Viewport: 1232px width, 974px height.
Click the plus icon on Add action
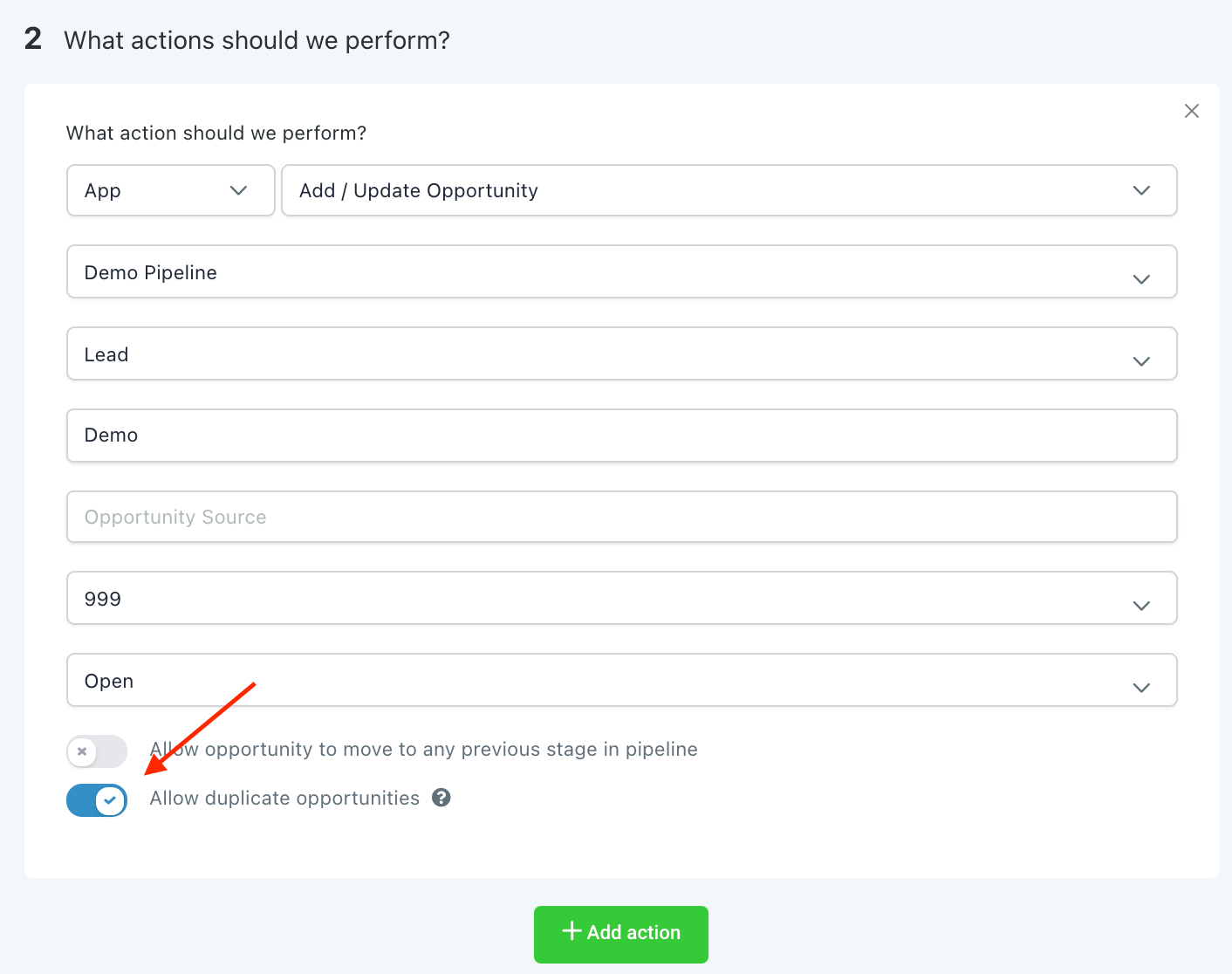pos(572,931)
